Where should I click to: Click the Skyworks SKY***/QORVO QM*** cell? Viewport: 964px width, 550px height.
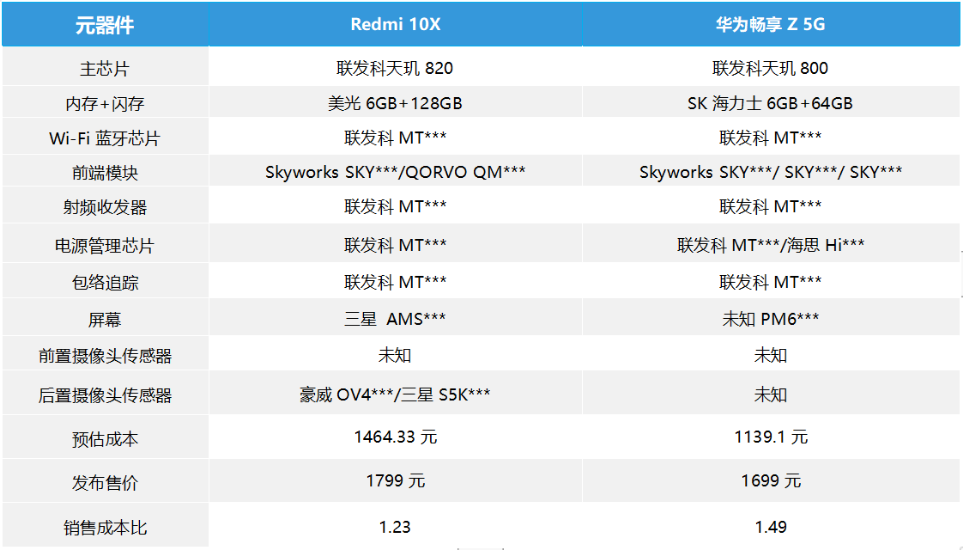coord(395,172)
